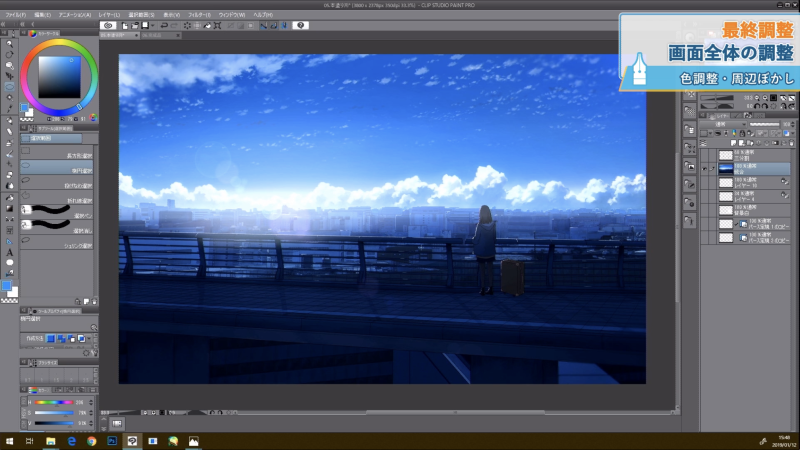
Task: Set 作成方法 to Subtract from selection mode
Action: tap(71, 338)
